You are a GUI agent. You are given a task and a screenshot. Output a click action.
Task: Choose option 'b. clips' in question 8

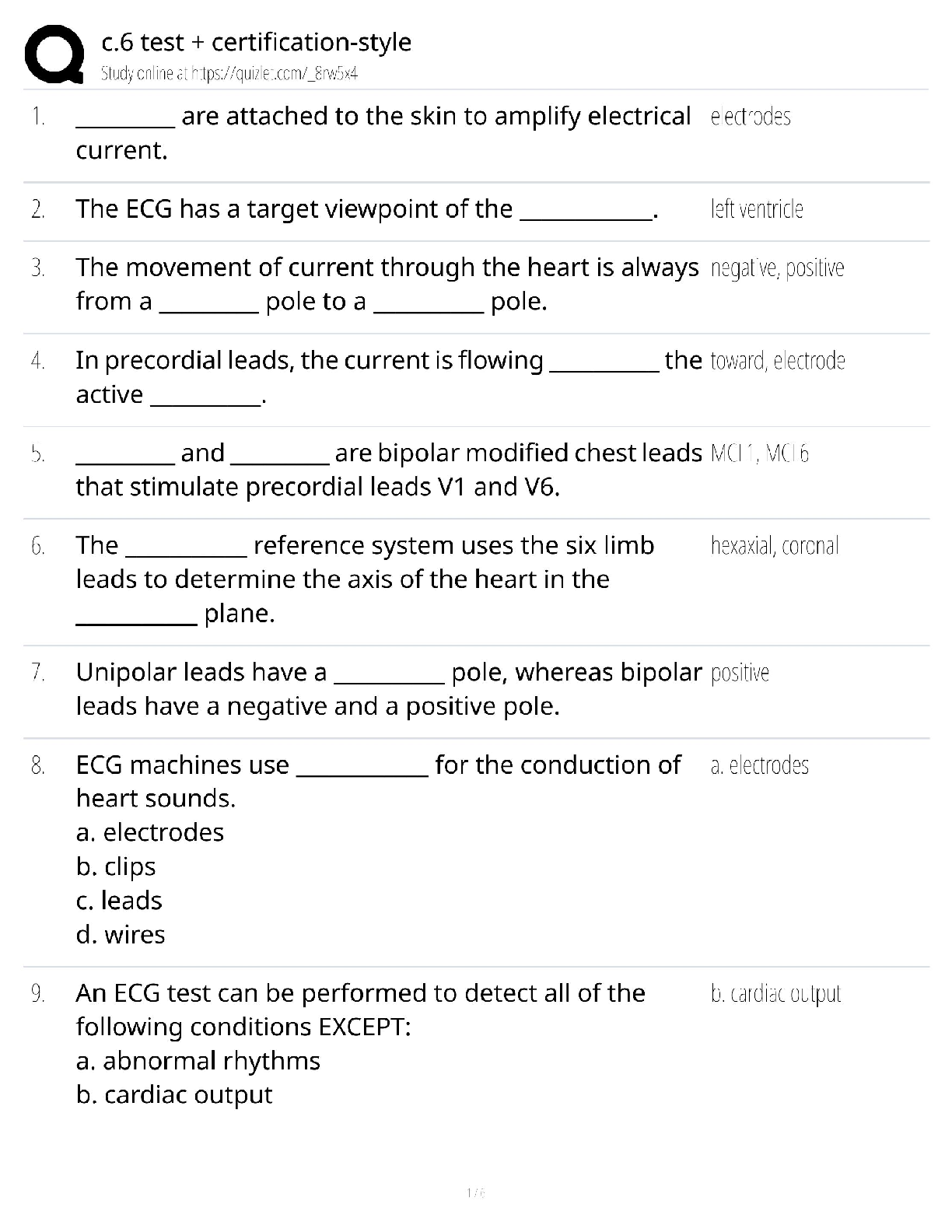(x=116, y=866)
